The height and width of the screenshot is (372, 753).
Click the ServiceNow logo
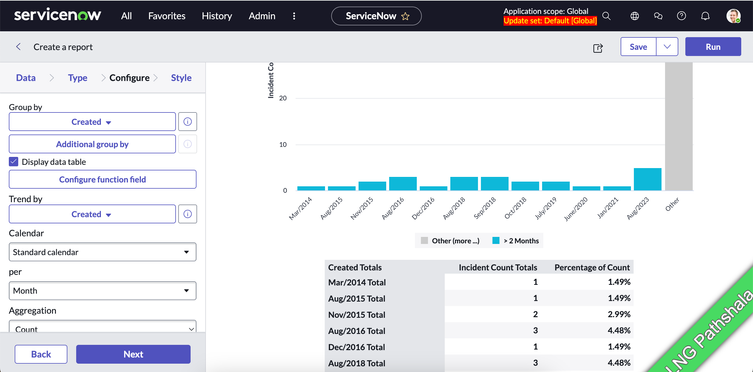(58, 15)
